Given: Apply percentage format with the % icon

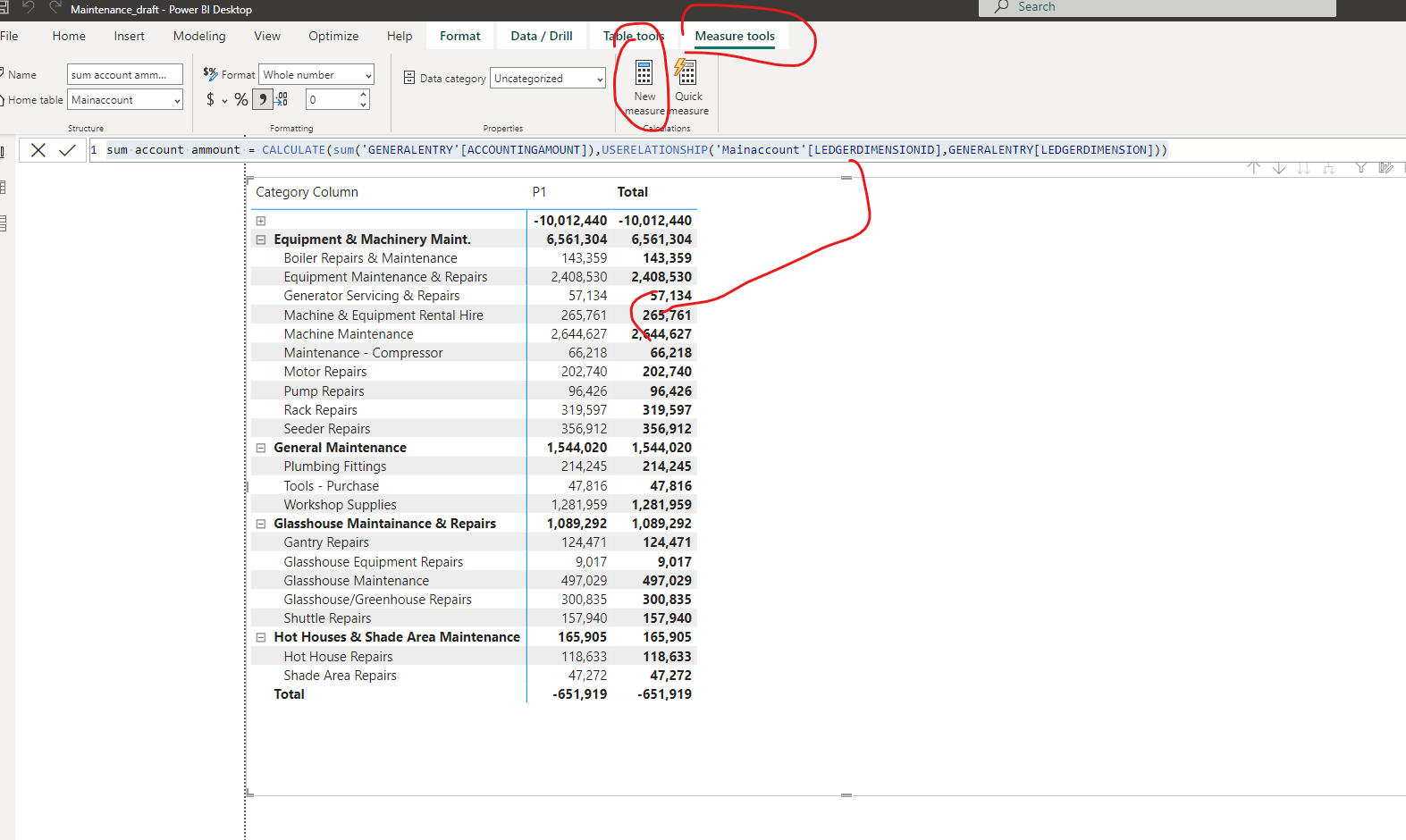Looking at the screenshot, I should [x=241, y=99].
